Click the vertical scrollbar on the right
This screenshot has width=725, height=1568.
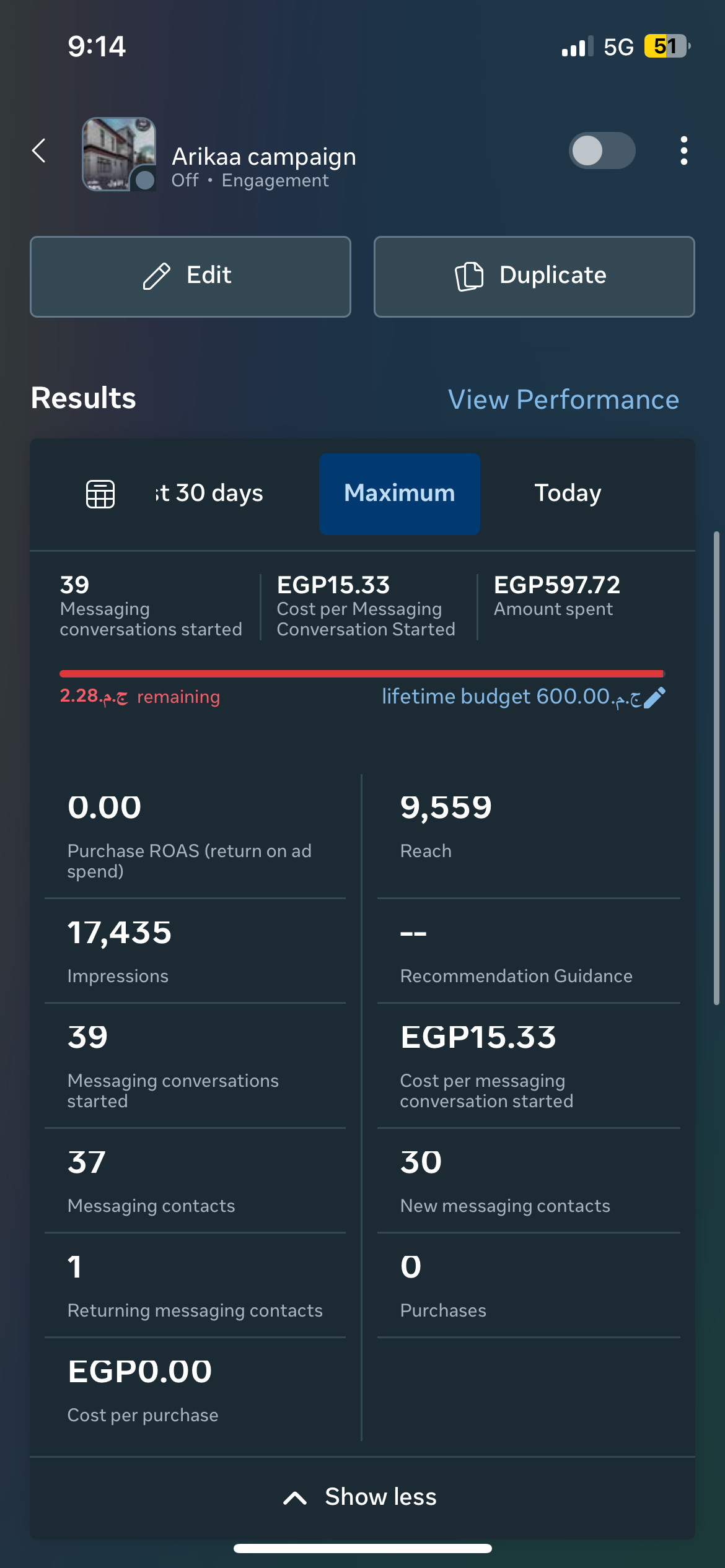(716, 768)
